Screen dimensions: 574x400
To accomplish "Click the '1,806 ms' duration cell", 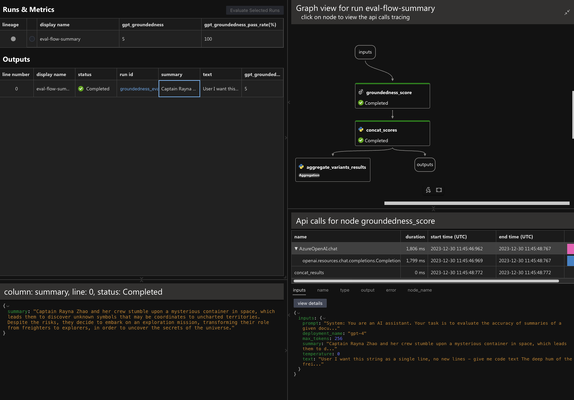I will [x=415, y=249].
